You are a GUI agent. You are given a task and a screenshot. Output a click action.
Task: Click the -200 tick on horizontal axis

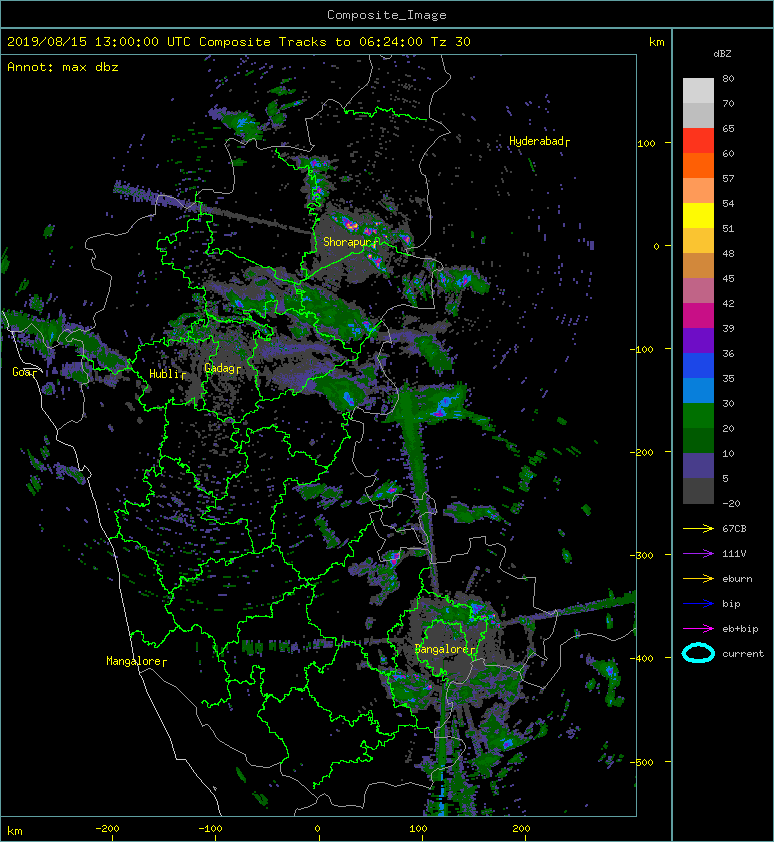(107, 829)
